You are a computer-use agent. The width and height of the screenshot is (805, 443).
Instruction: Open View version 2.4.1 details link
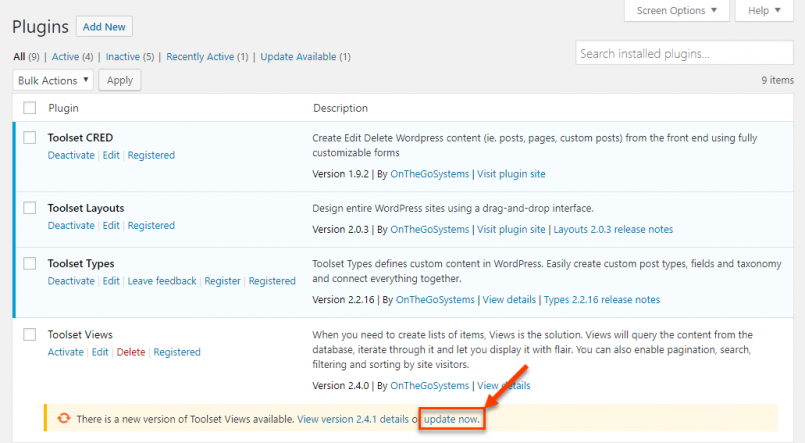(353, 419)
